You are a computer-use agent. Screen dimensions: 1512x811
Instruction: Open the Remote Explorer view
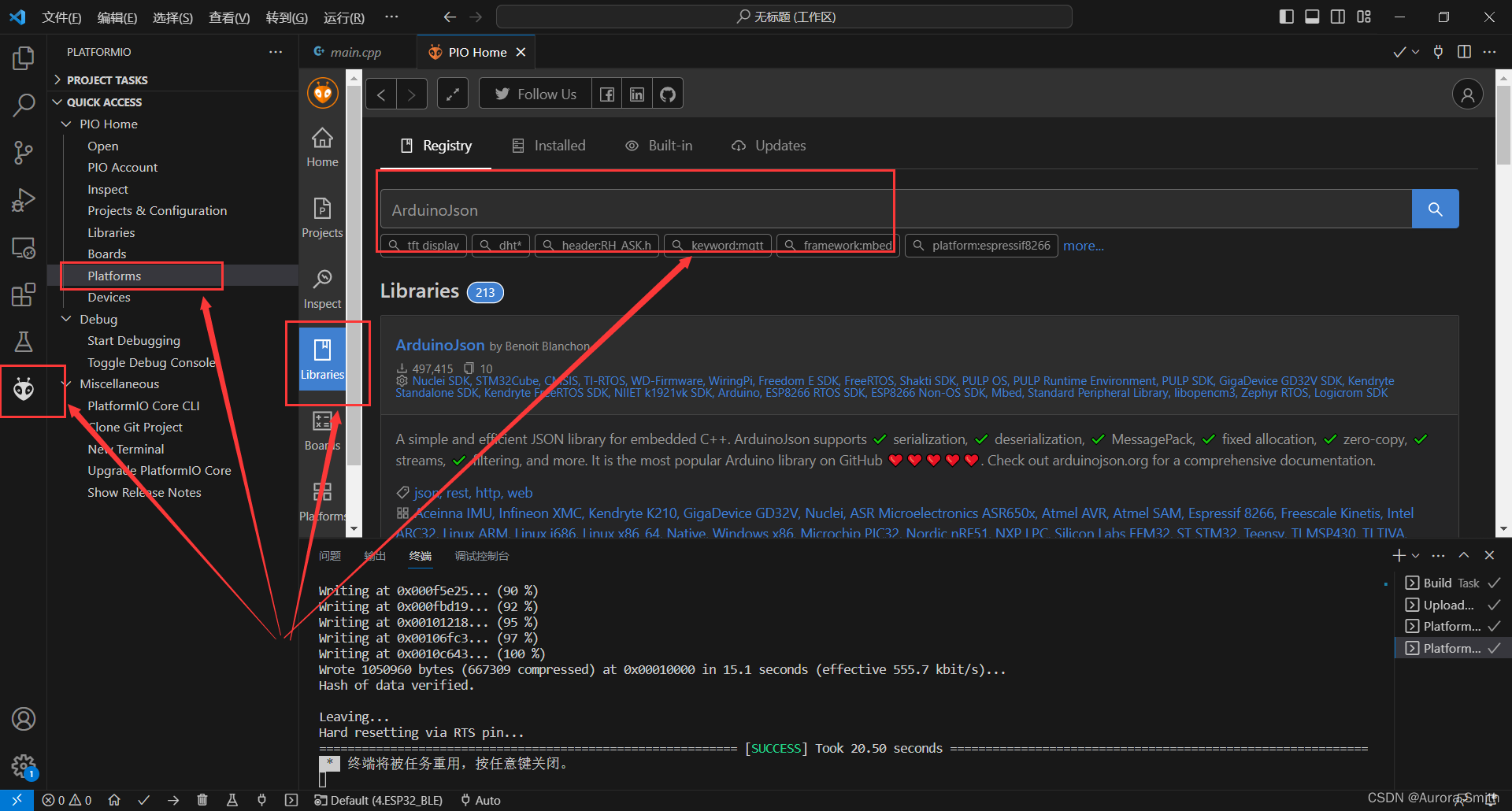(x=24, y=248)
